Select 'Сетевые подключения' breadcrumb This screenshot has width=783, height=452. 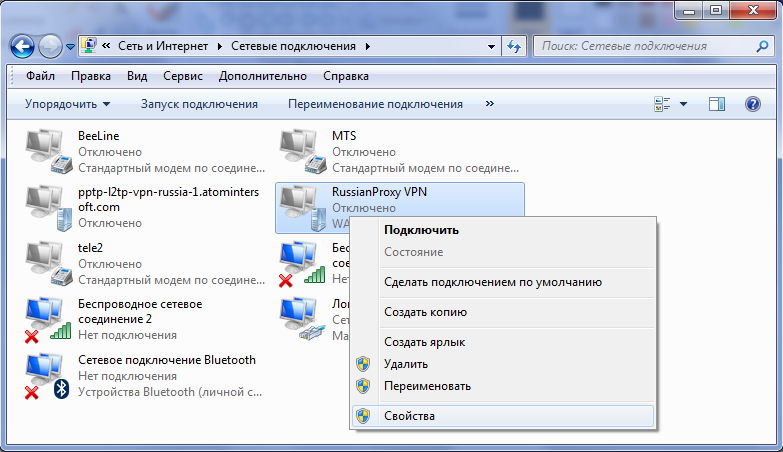point(293,46)
